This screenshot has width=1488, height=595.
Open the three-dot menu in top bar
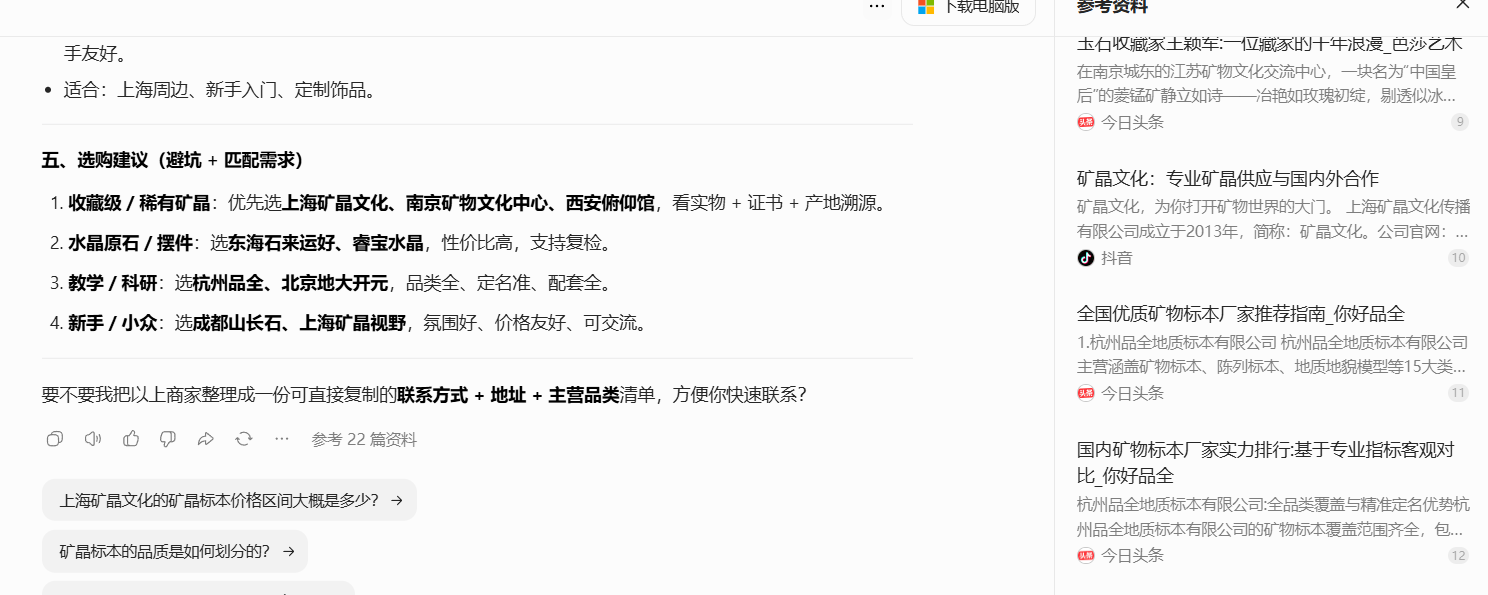click(877, 6)
